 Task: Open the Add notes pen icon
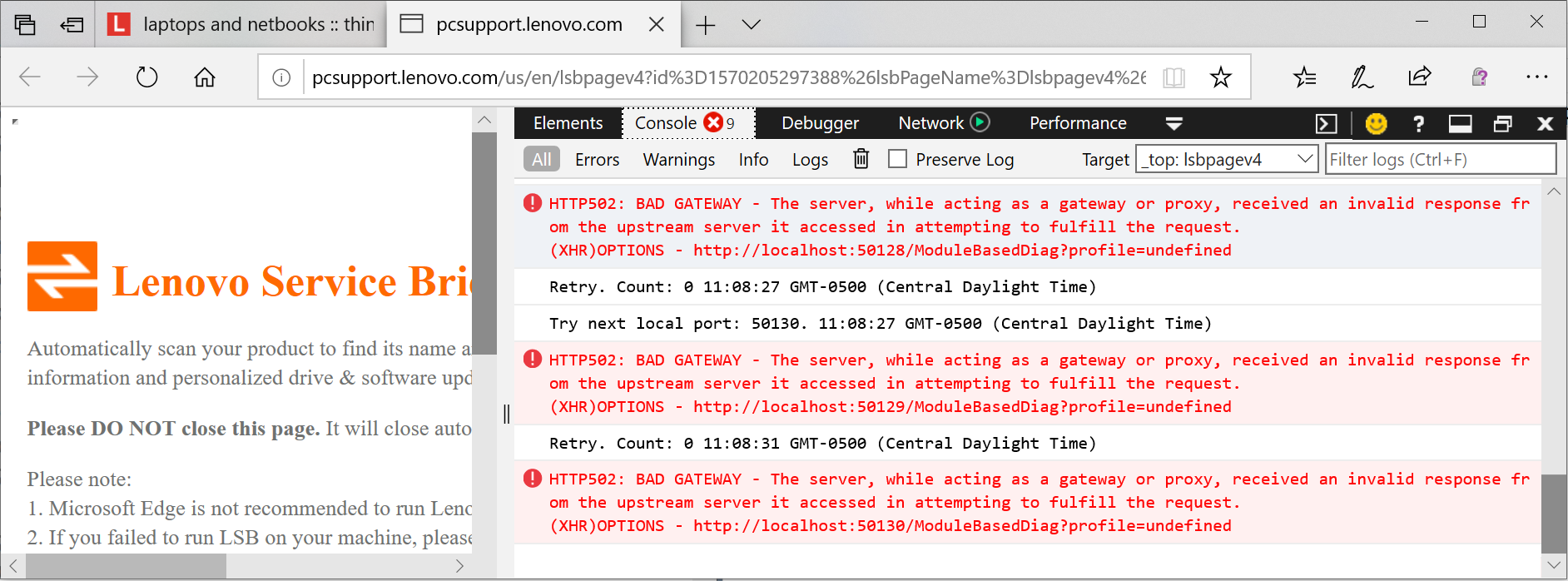(x=1362, y=77)
